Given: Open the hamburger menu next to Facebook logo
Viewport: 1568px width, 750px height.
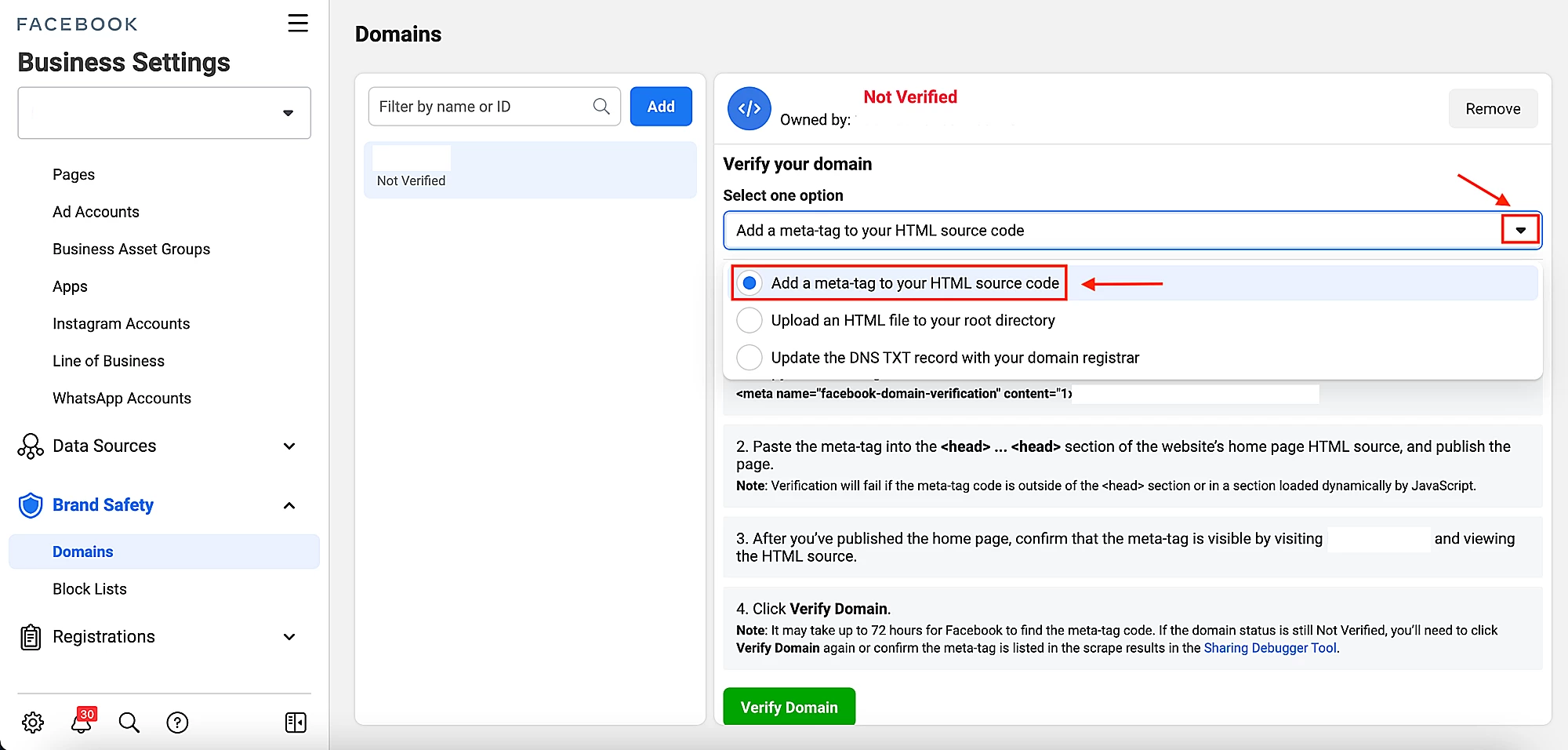Looking at the screenshot, I should [x=298, y=23].
